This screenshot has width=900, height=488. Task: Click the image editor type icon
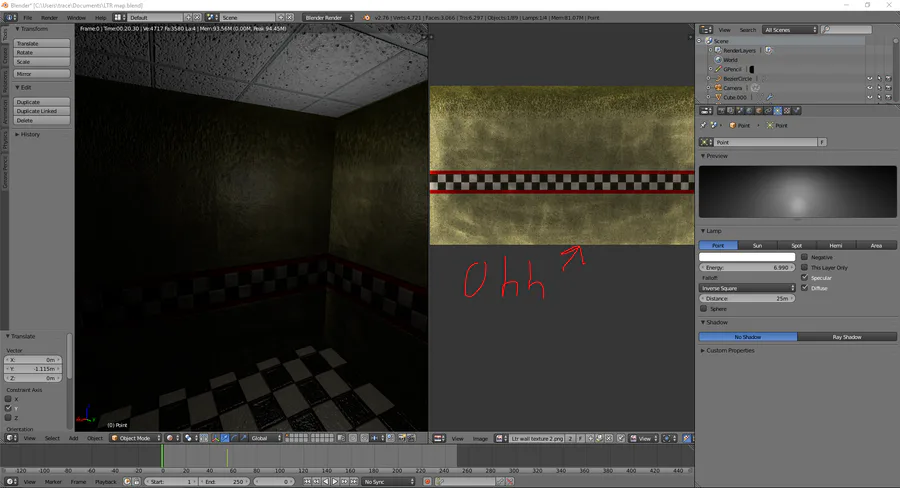click(x=439, y=438)
